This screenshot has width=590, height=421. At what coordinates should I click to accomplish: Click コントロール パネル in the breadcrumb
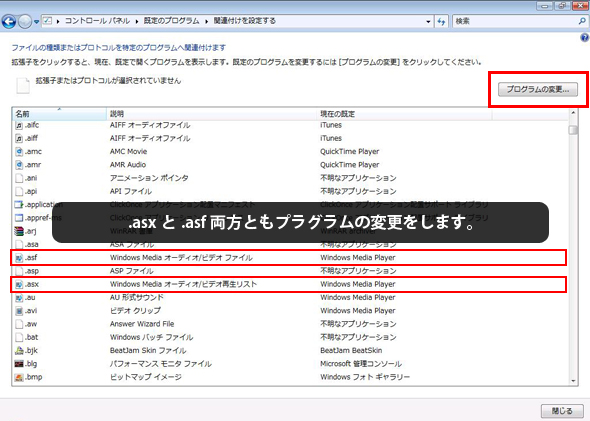click(97, 21)
